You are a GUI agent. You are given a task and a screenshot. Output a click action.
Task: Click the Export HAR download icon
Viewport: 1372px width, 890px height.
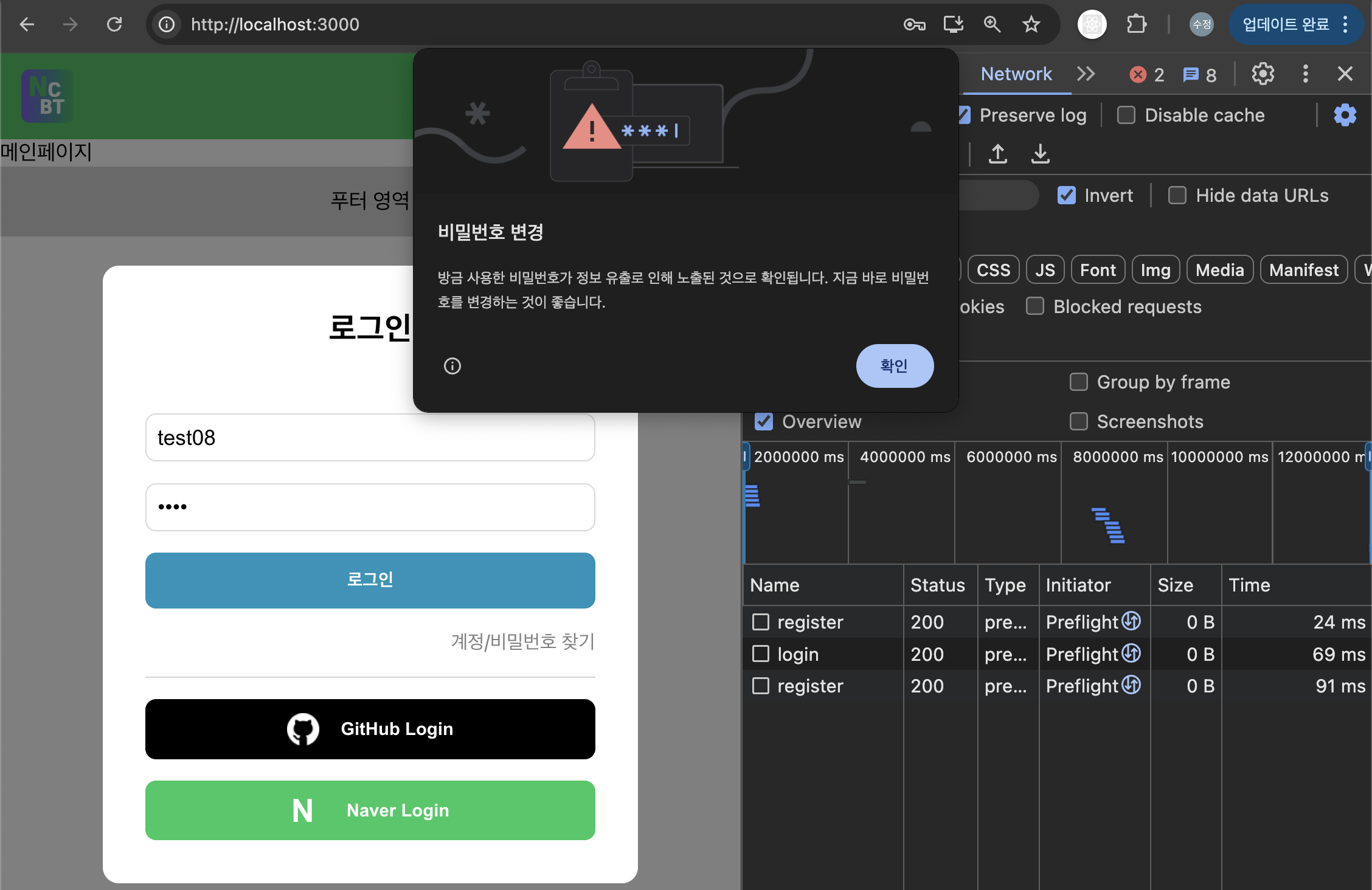1041,154
